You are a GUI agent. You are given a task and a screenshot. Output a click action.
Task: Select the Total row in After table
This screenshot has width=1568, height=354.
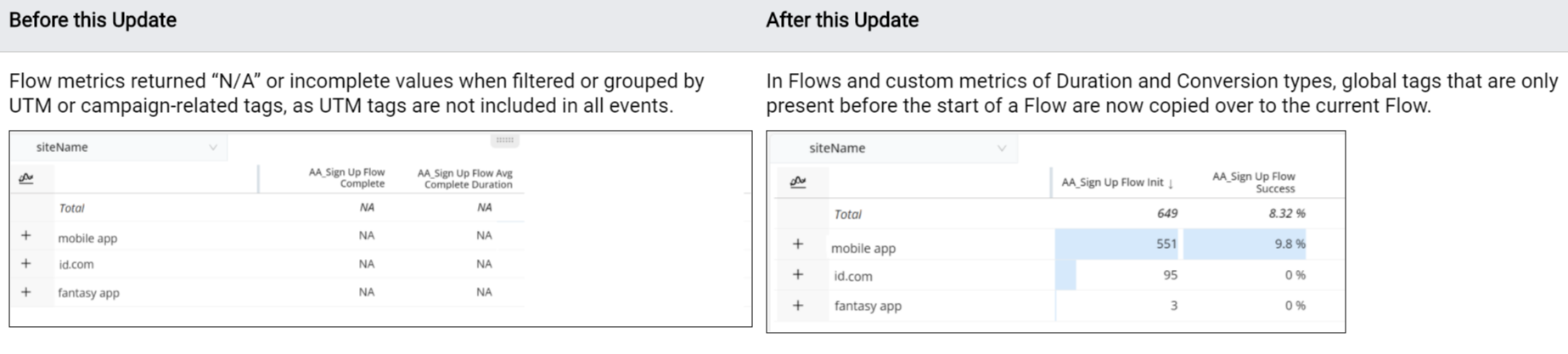(x=847, y=214)
